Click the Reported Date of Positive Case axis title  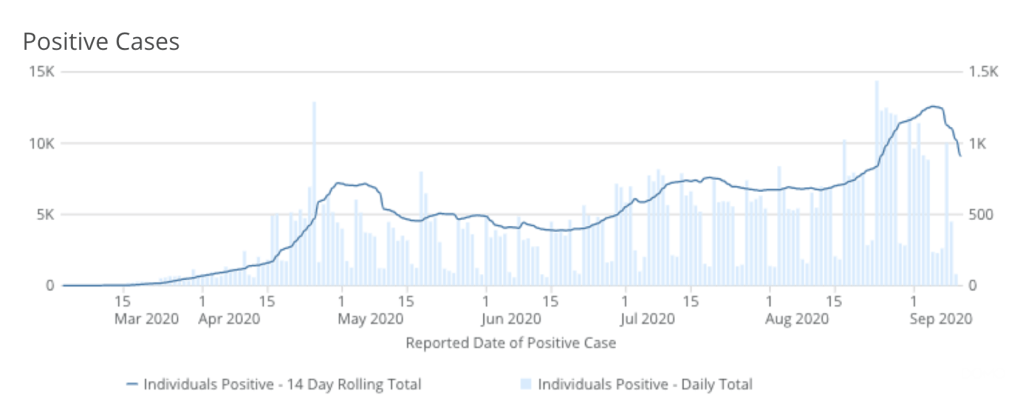(510, 343)
